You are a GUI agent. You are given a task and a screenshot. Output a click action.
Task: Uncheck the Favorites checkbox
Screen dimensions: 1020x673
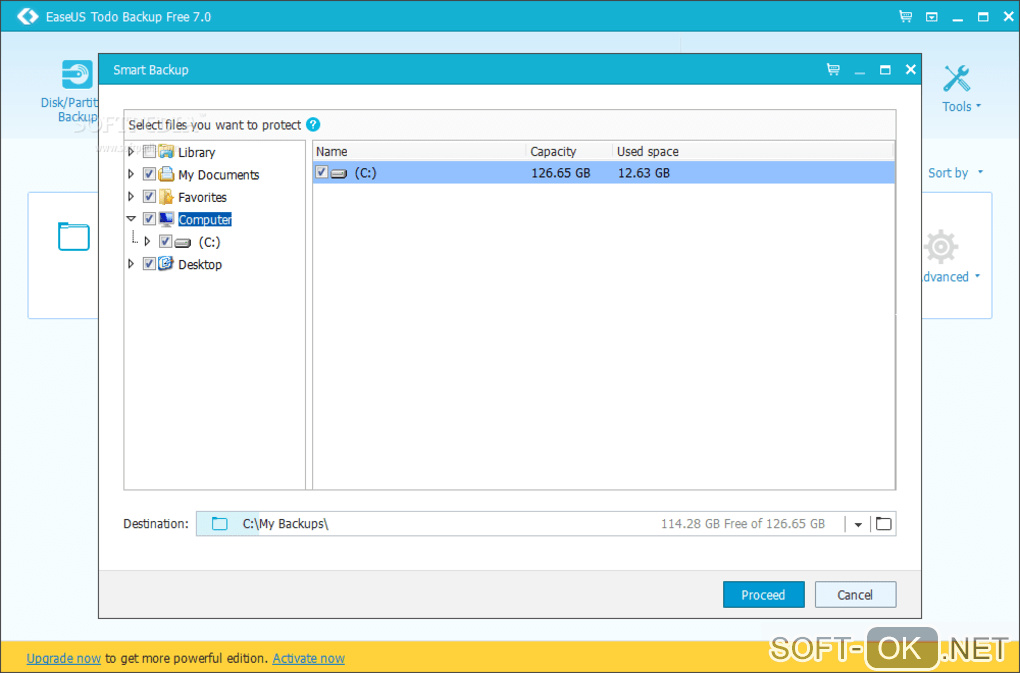[x=149, y=196]
